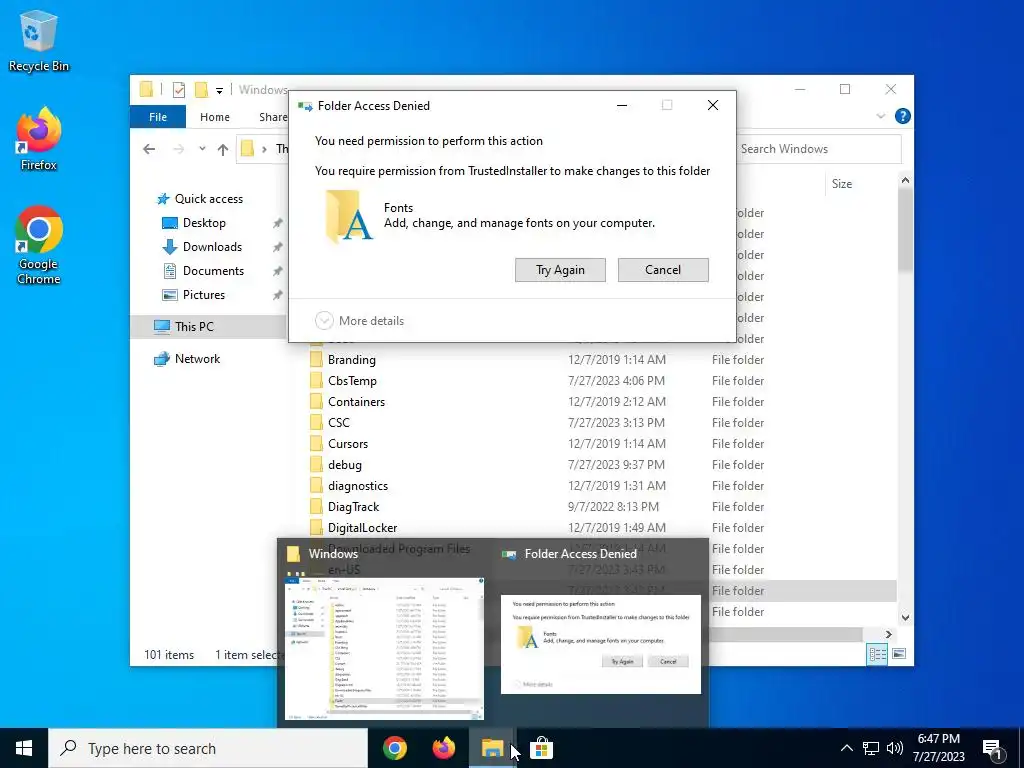Switch to Details view icon
This screenshot has width=1024, height=768.
877,654
